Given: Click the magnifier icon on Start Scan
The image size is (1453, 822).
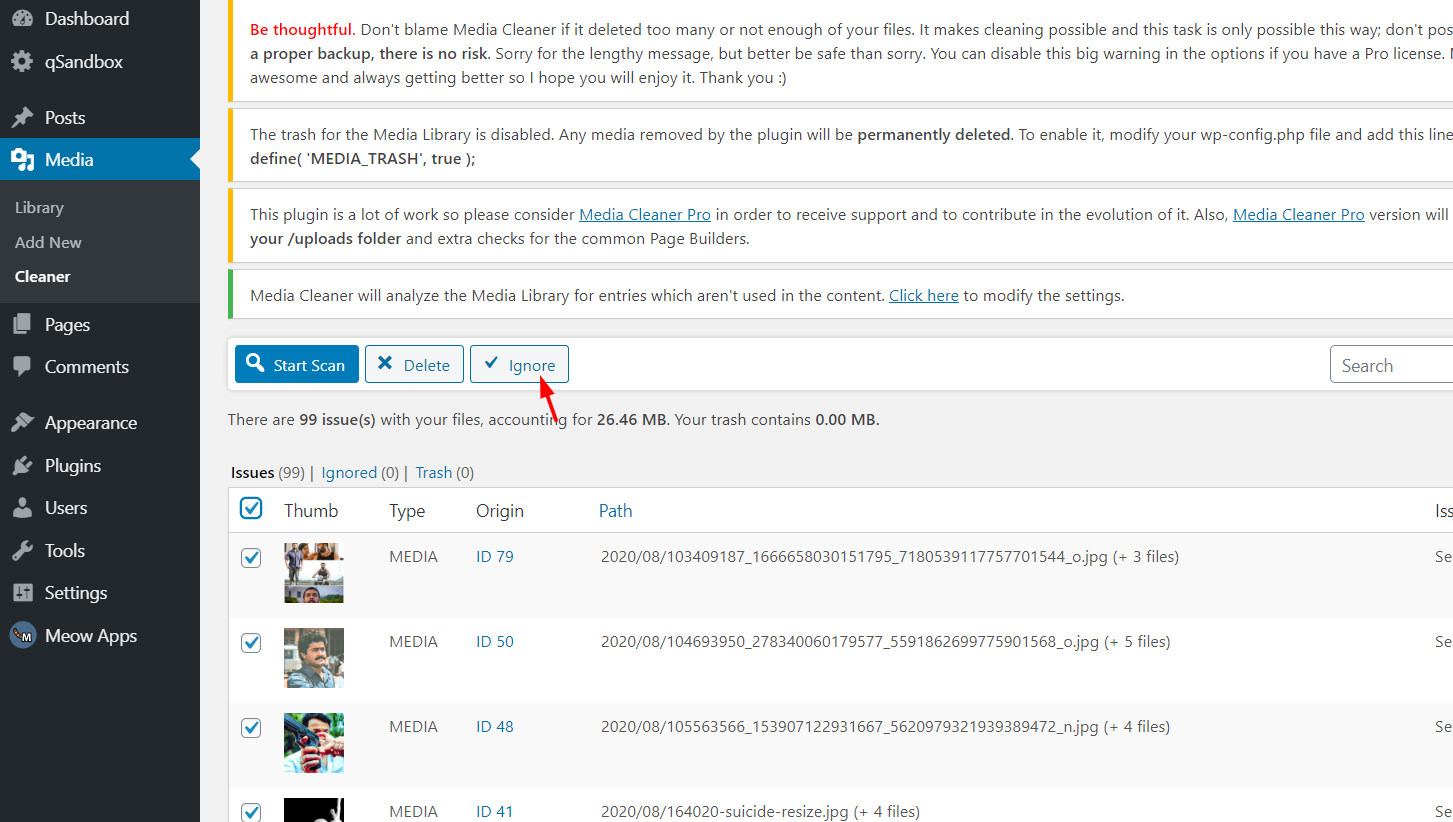Looking at the screenshot, I should click(255, 364).
